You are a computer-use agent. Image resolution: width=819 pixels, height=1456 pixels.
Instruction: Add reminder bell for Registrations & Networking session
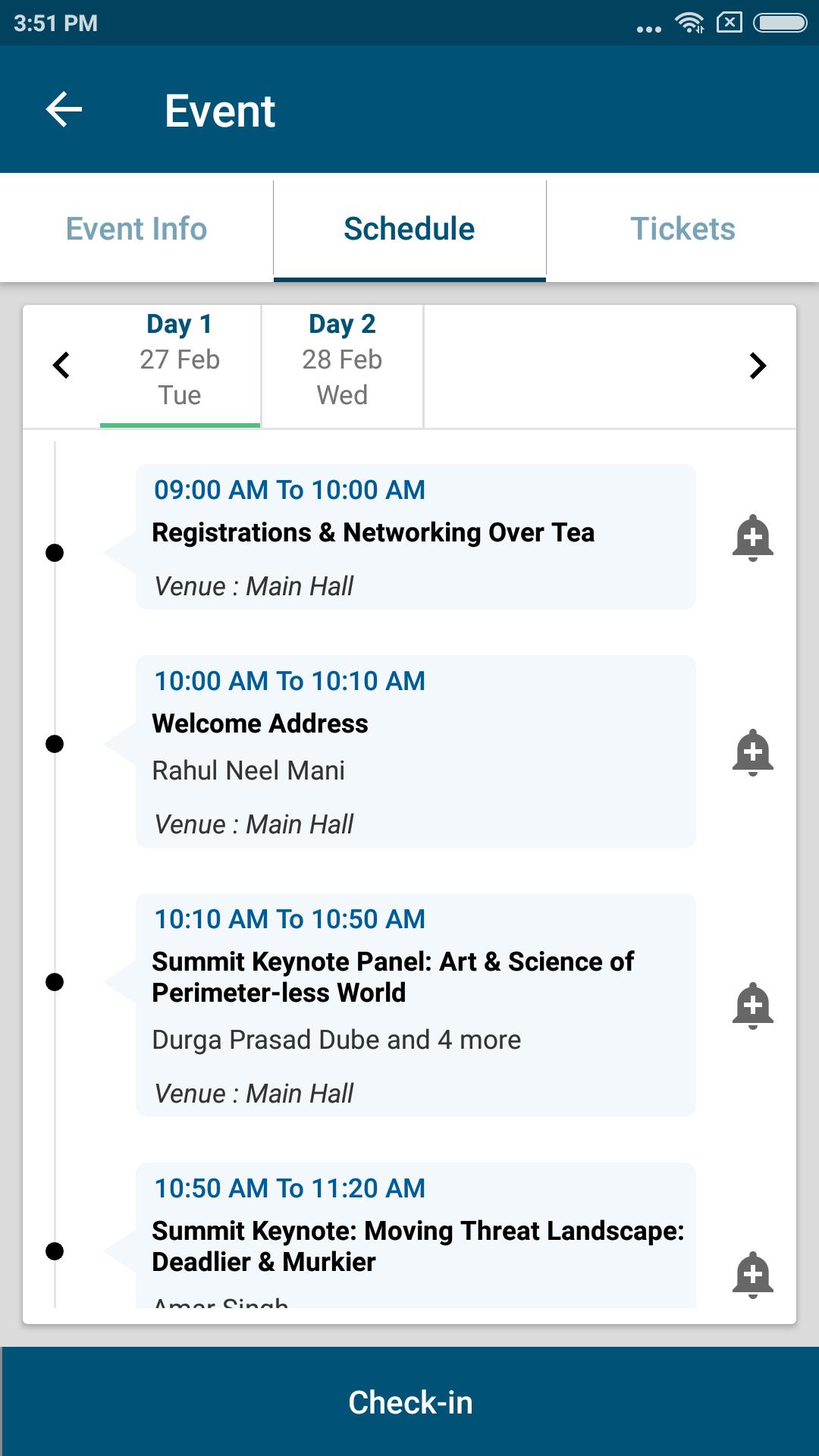click(x=752, y=538)
